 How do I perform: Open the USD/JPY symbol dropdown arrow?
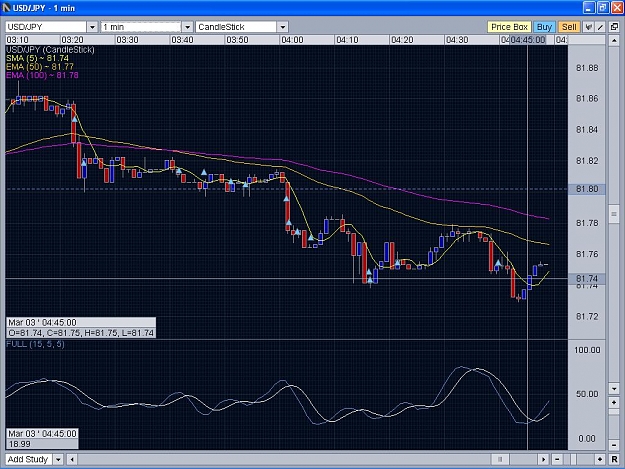click(x=92, y=27)
